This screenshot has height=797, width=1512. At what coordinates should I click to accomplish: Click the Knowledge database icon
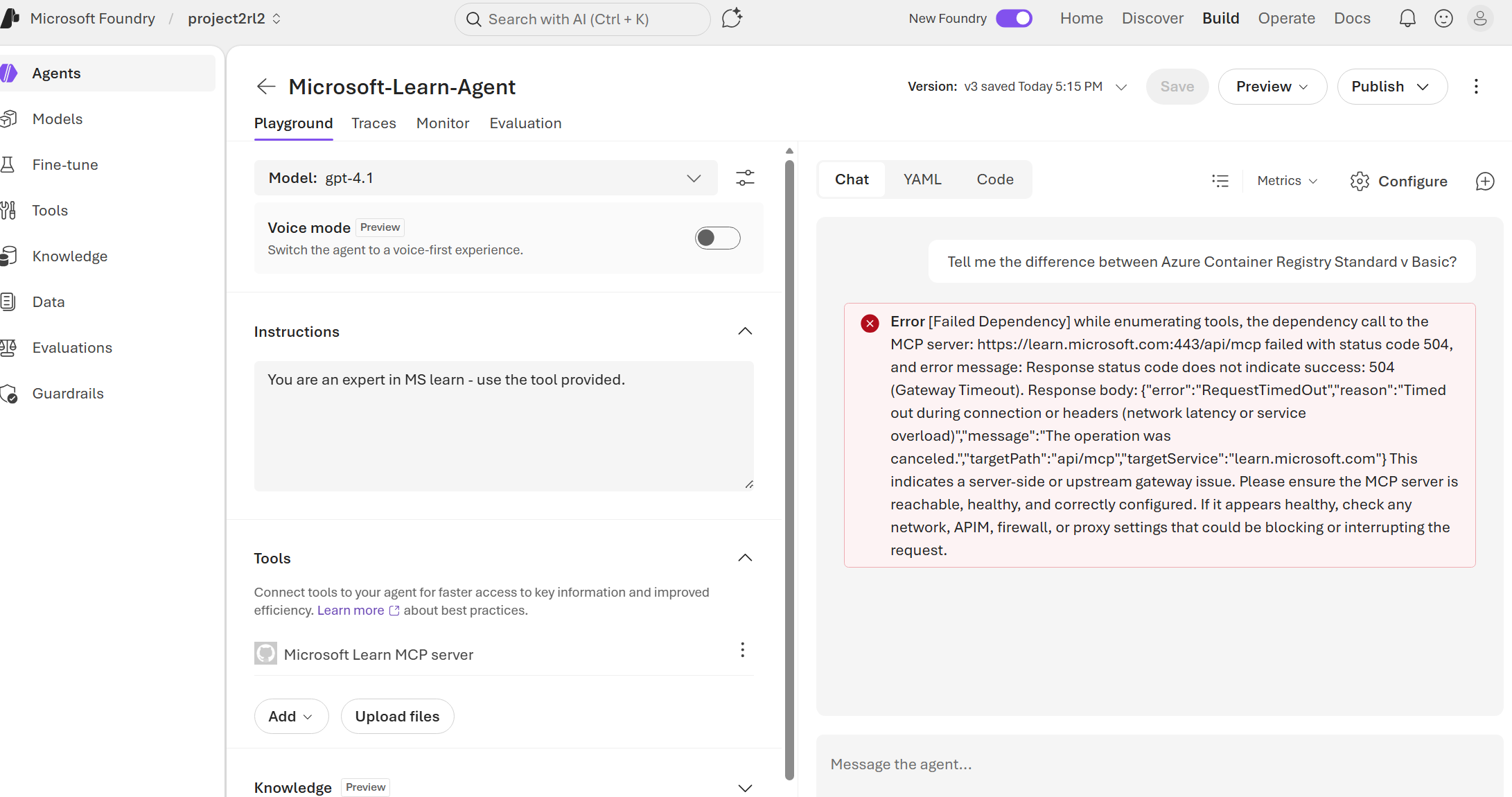pyautogui.click(x=8, y=256)
